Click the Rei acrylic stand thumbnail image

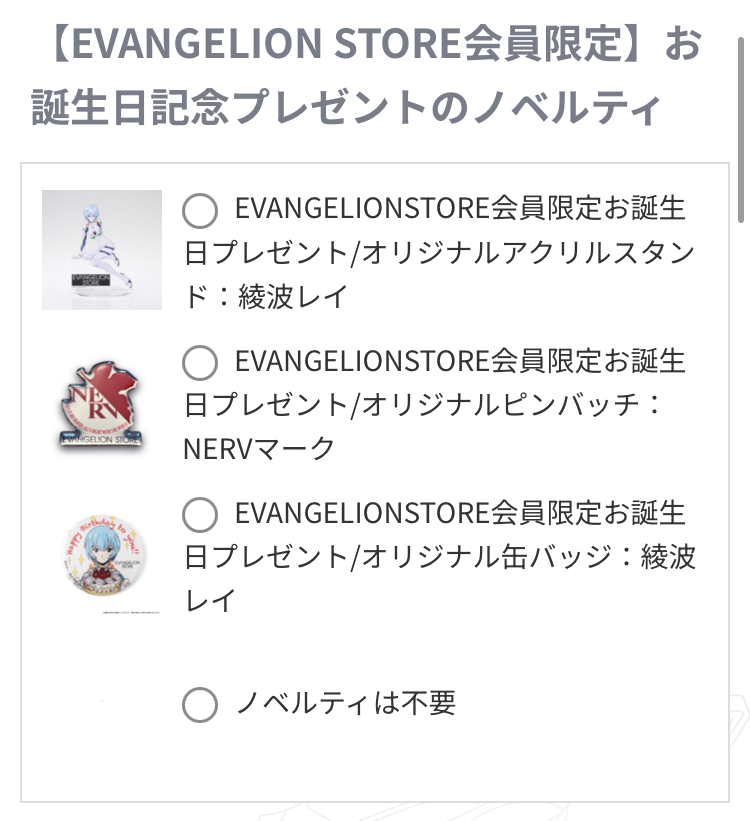pyautogui.click(x=102, y=250)
